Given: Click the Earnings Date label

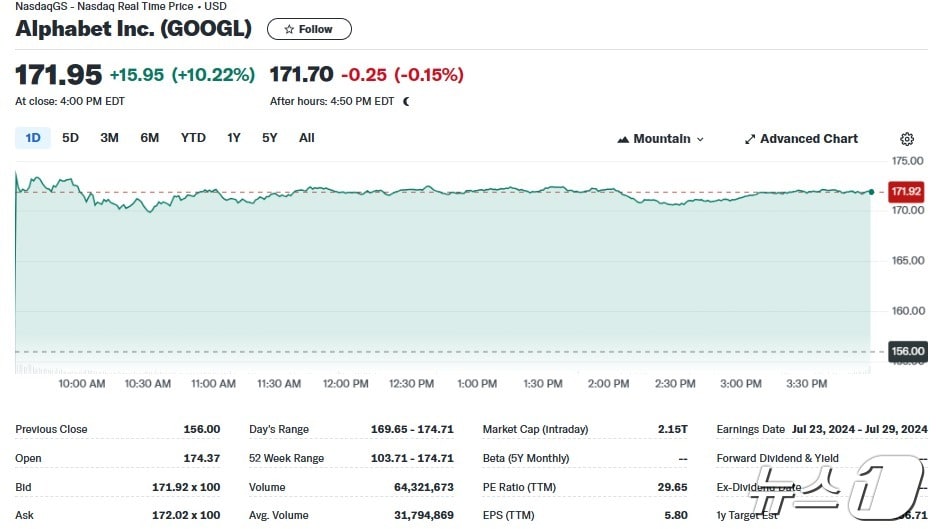Looking at the screenshot, I should tap(750, 429).
